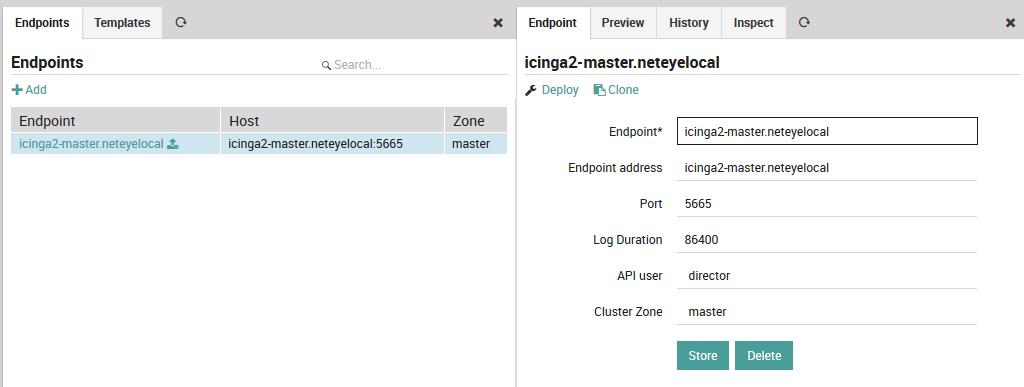Select the host cell icinga2-master.neteyelocal:5665
1024x387 pixels.
pyautogui.click(x=333, y=144)
